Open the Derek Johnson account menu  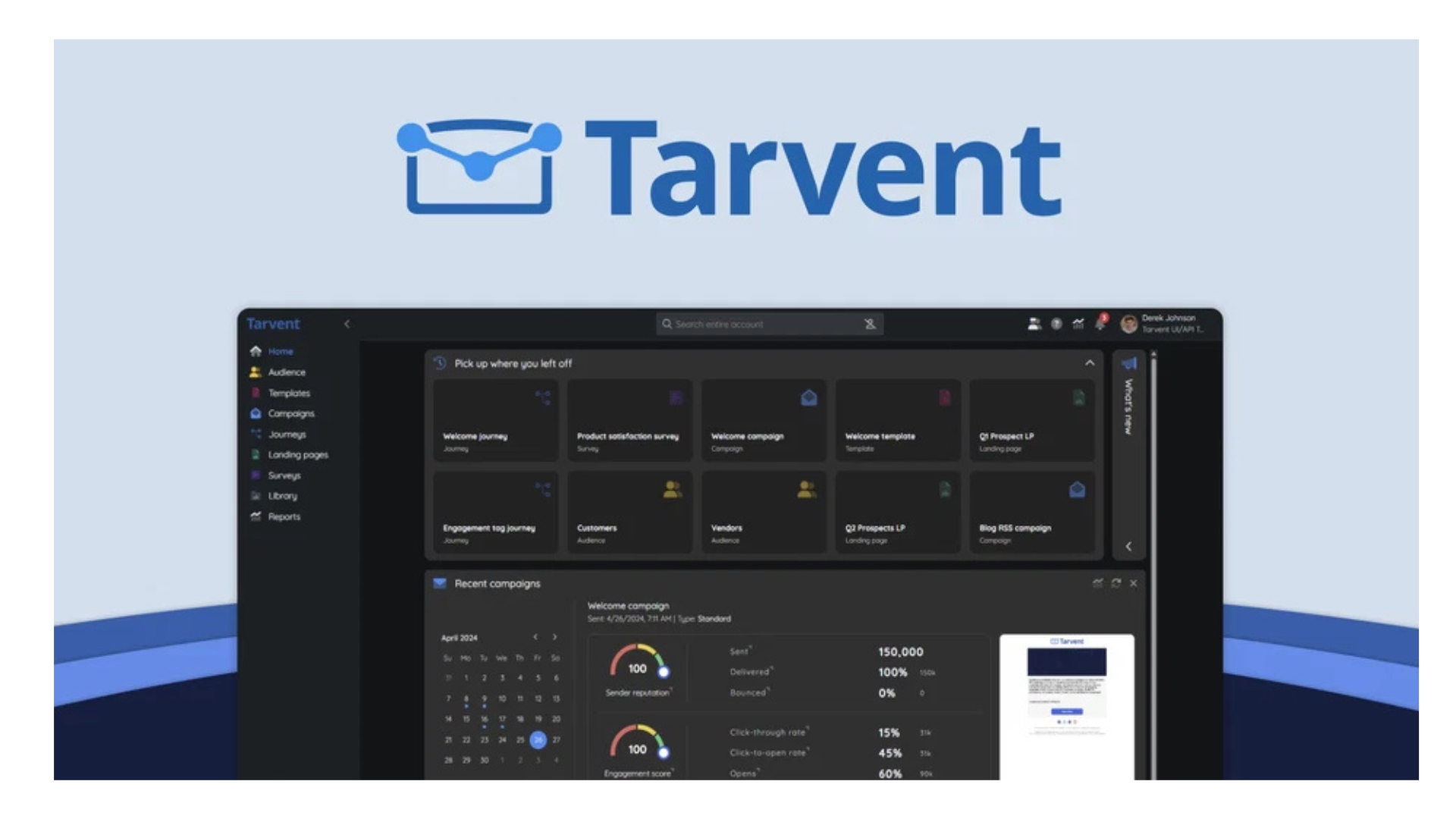1172,324
